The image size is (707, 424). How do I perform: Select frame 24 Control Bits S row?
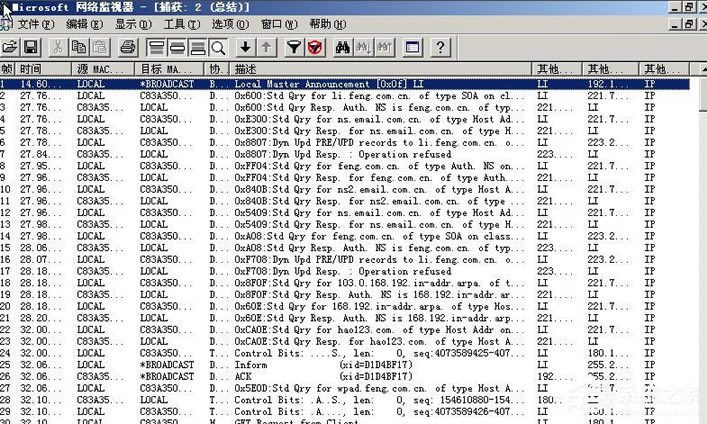(x=344, y=353)
